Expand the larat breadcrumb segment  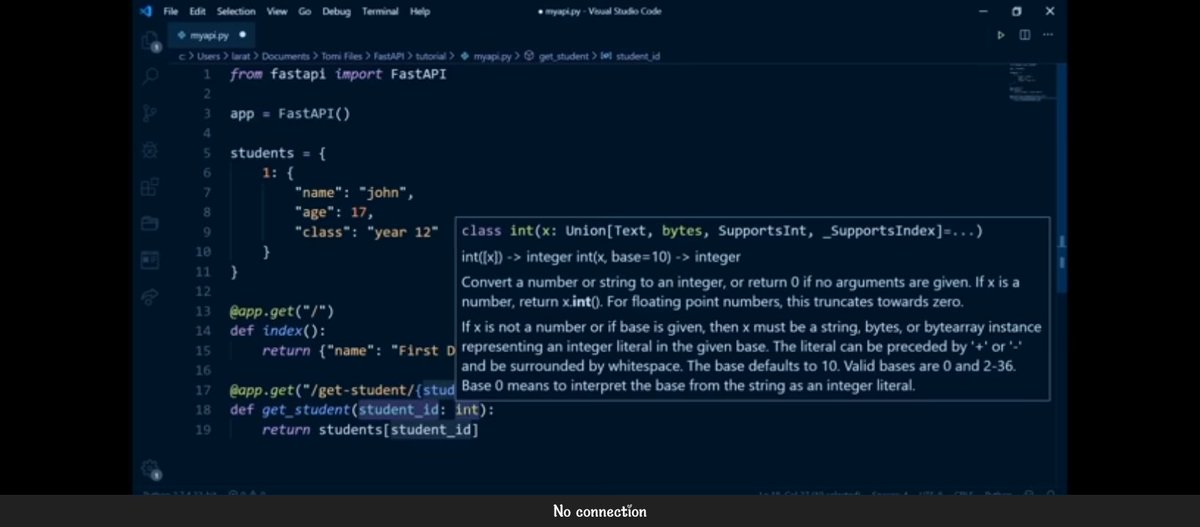(239, 56)
